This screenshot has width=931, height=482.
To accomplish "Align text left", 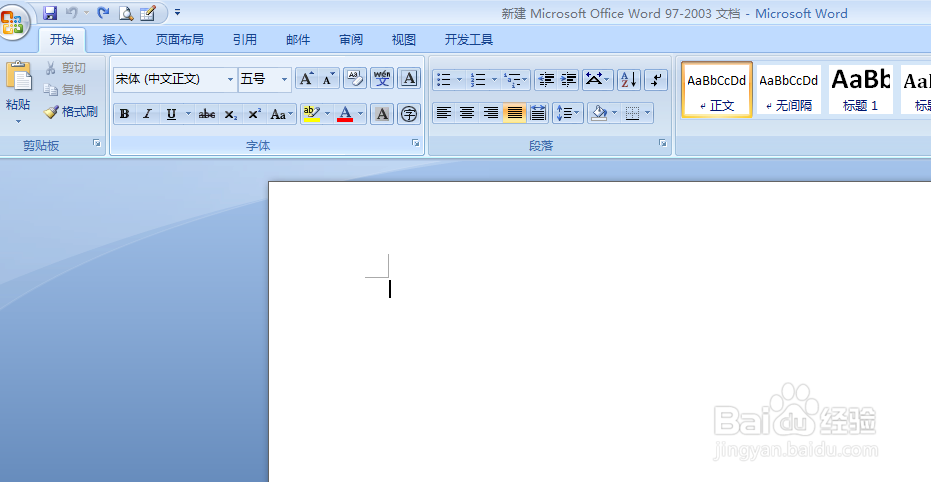I will coord(444,113).
